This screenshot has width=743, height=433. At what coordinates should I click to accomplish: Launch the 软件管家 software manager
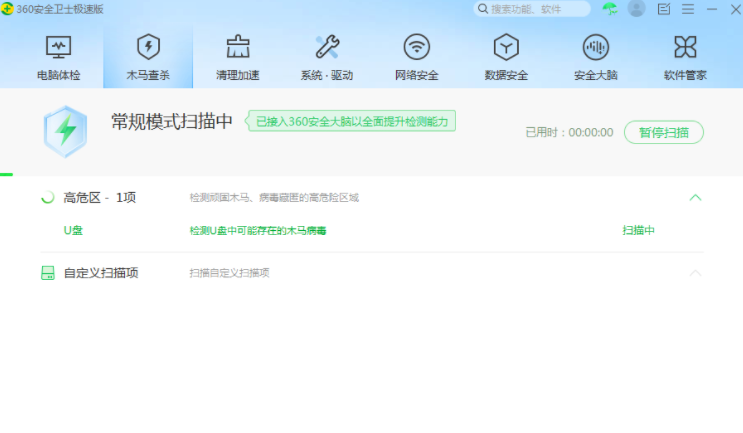coord(685,57)
